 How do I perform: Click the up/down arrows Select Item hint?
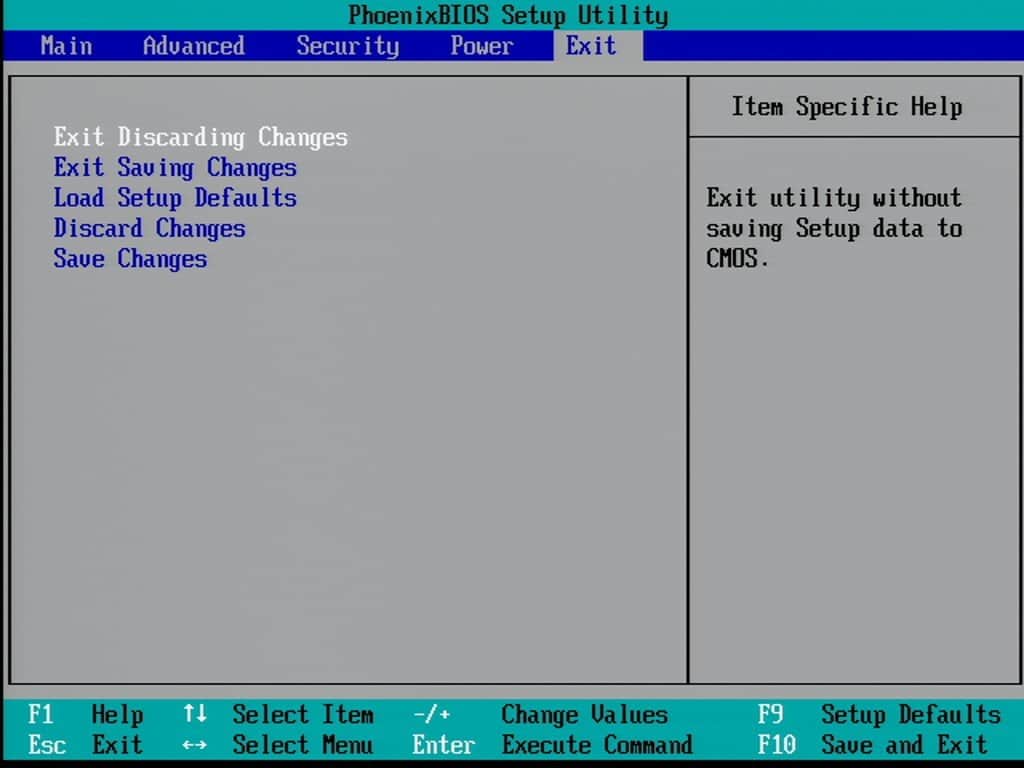coord(278,714)
